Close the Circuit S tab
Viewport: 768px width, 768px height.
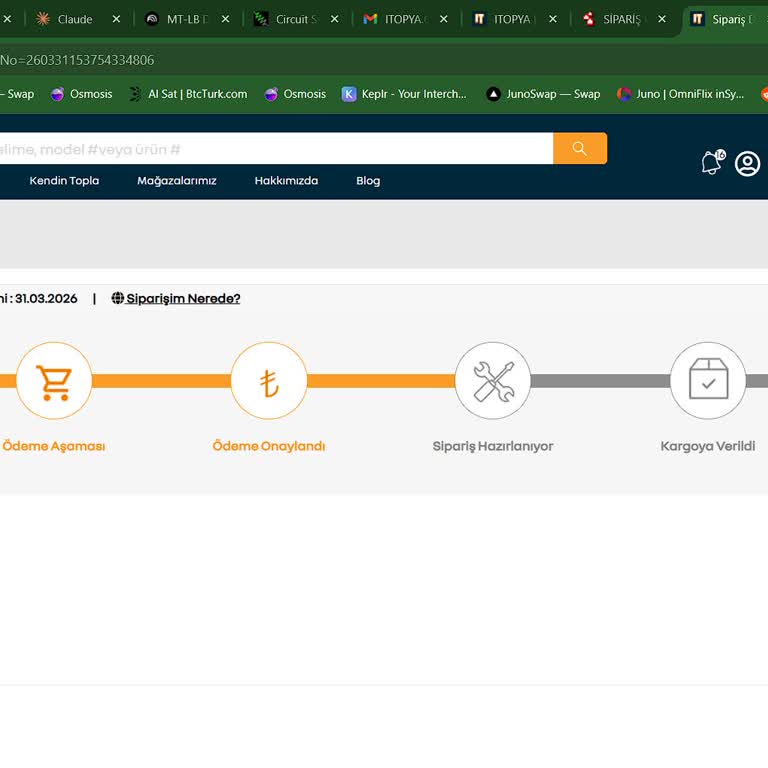pos(335,19)
